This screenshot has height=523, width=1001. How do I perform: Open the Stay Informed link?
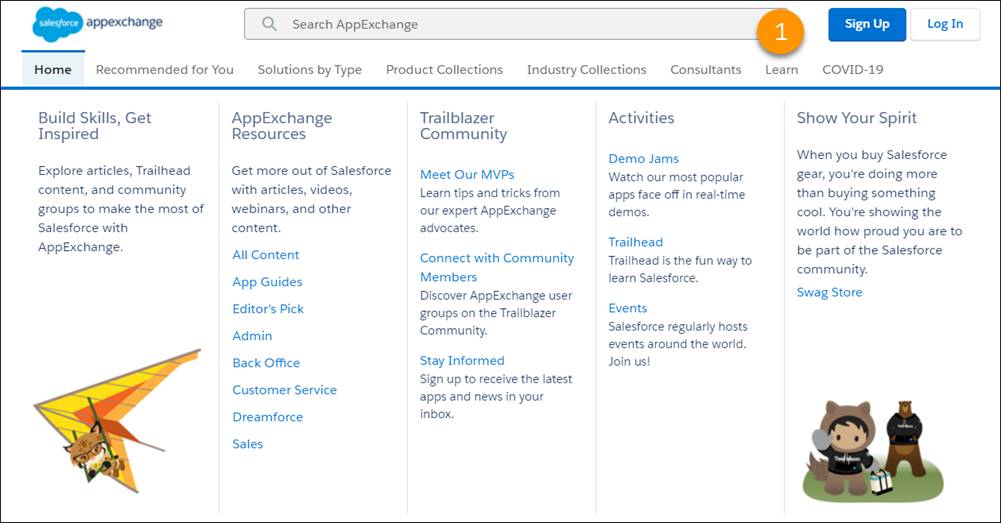pos(462,360)
